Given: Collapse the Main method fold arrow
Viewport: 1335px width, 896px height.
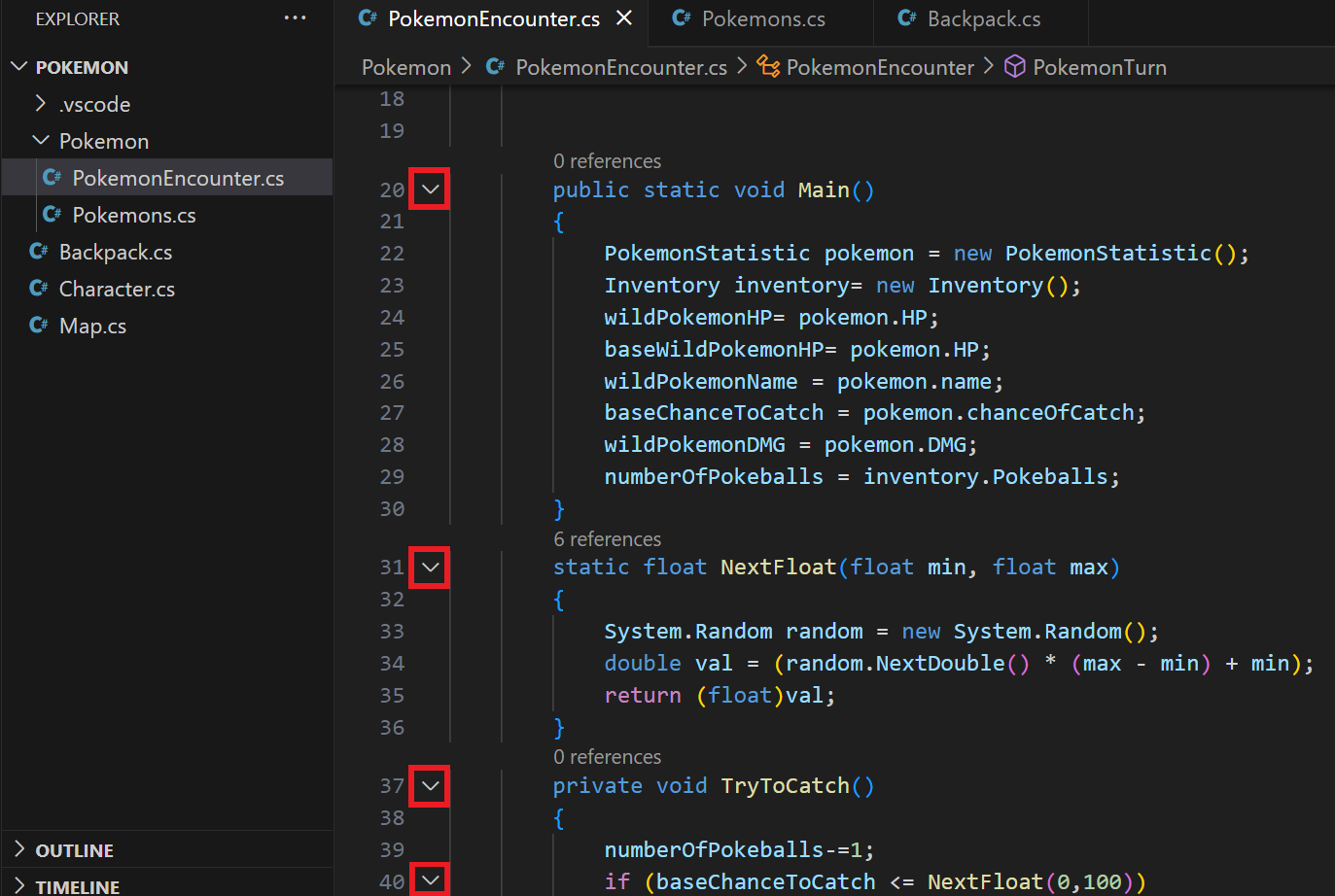Looking at the screenshot, I should [x=429, y=189].
